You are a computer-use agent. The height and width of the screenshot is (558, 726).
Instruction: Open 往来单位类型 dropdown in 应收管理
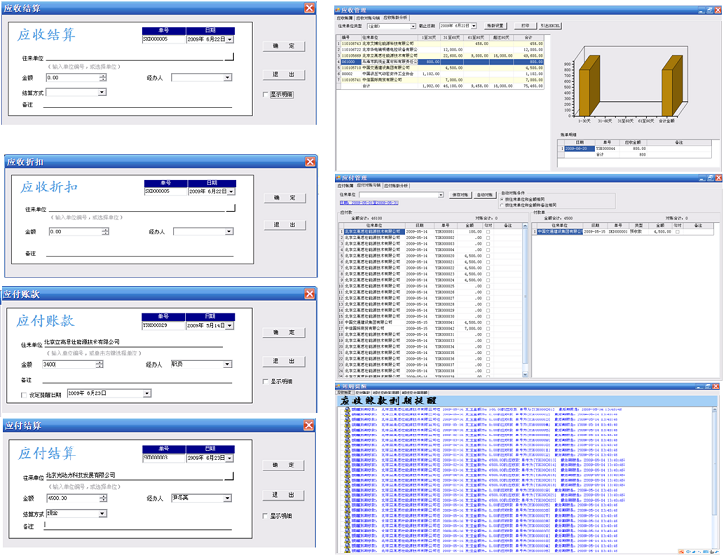tap(413, 26)
